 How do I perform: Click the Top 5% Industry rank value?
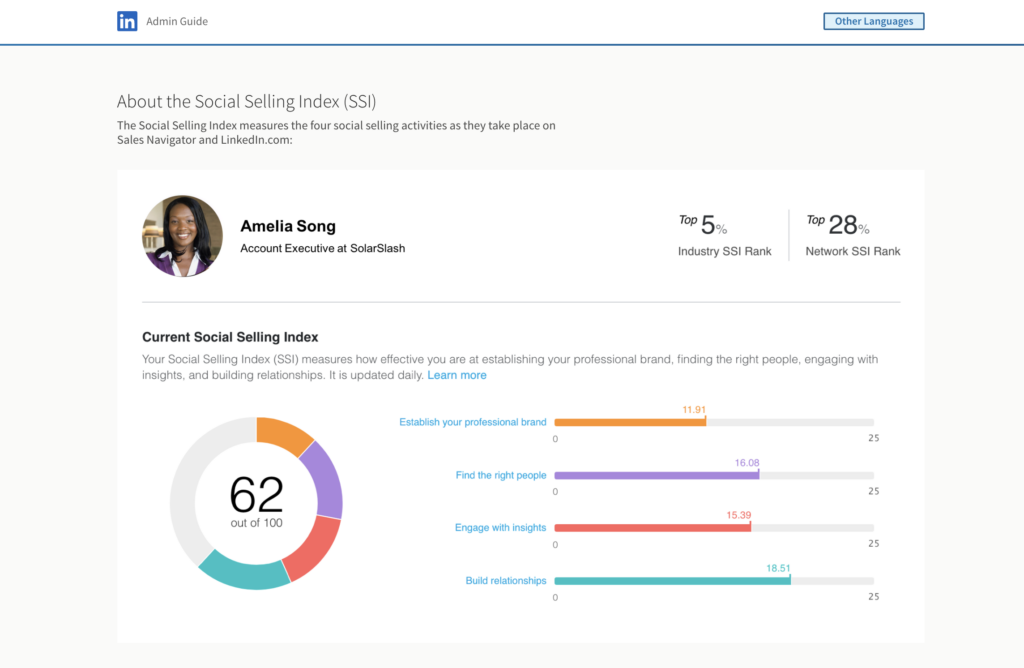[x=705, y=224]
